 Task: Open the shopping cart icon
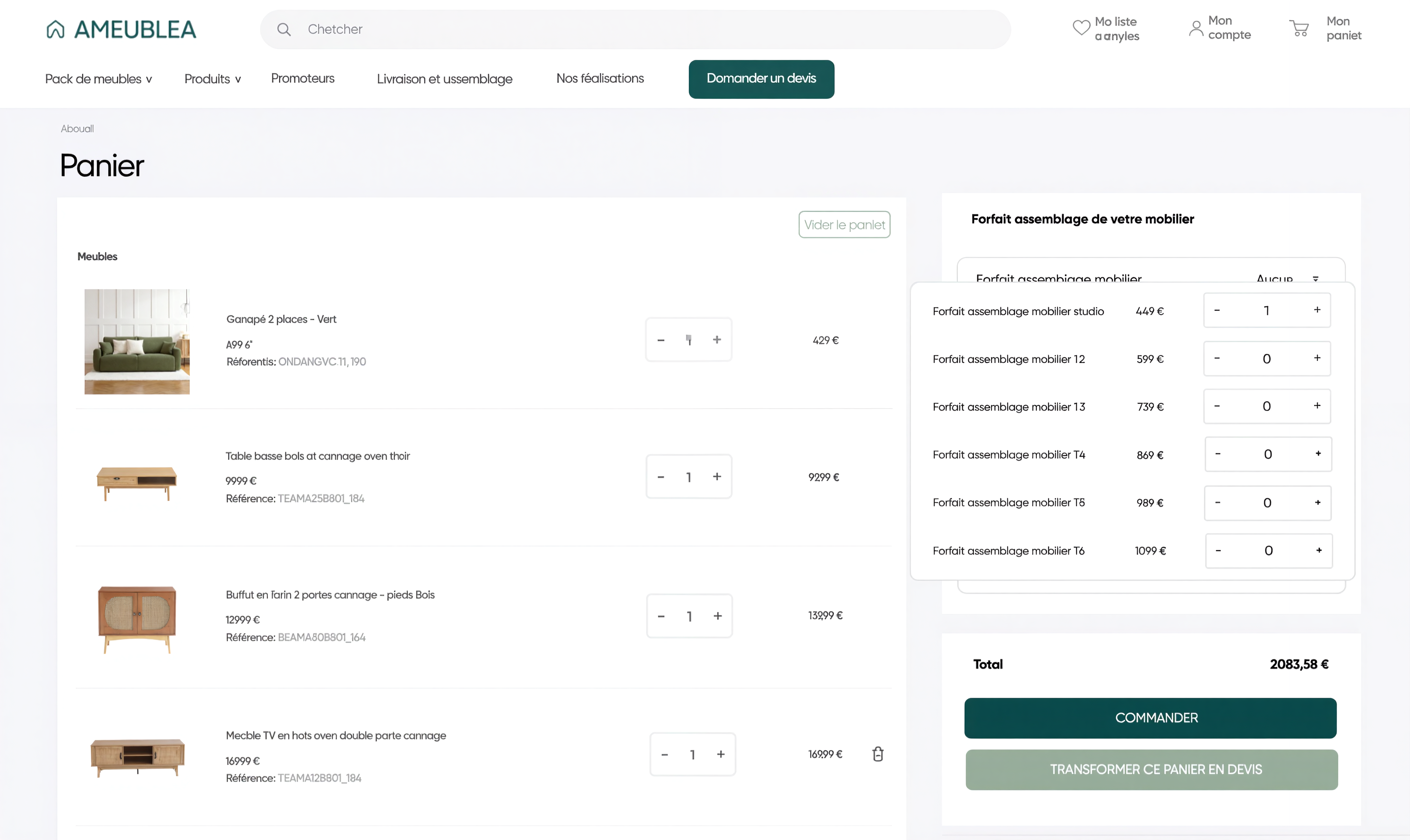pyautogui.click(x=1298, y=28)
